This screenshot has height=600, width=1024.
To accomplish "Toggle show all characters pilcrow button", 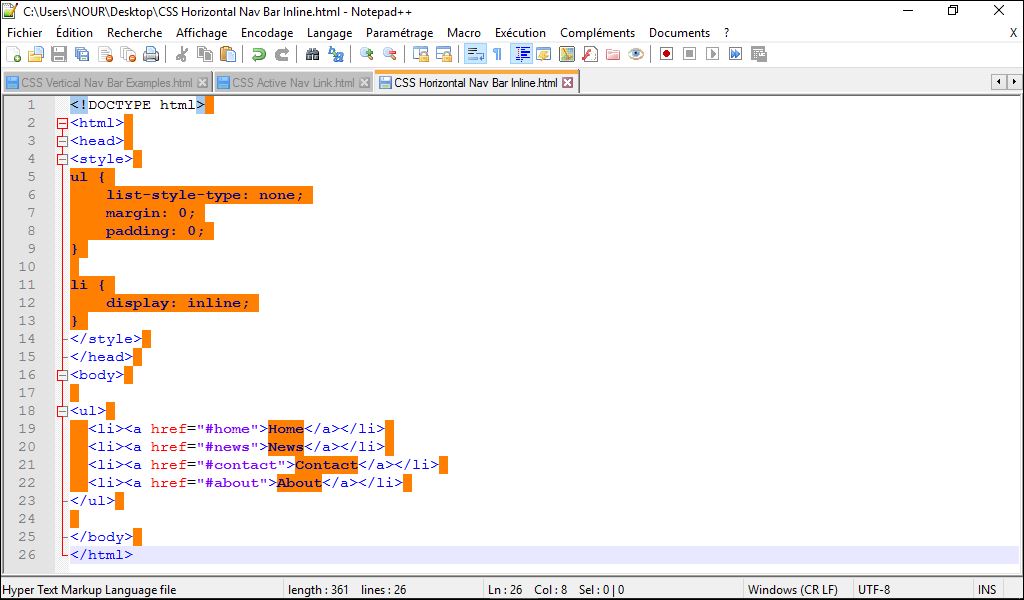I will tap(497, 54).
